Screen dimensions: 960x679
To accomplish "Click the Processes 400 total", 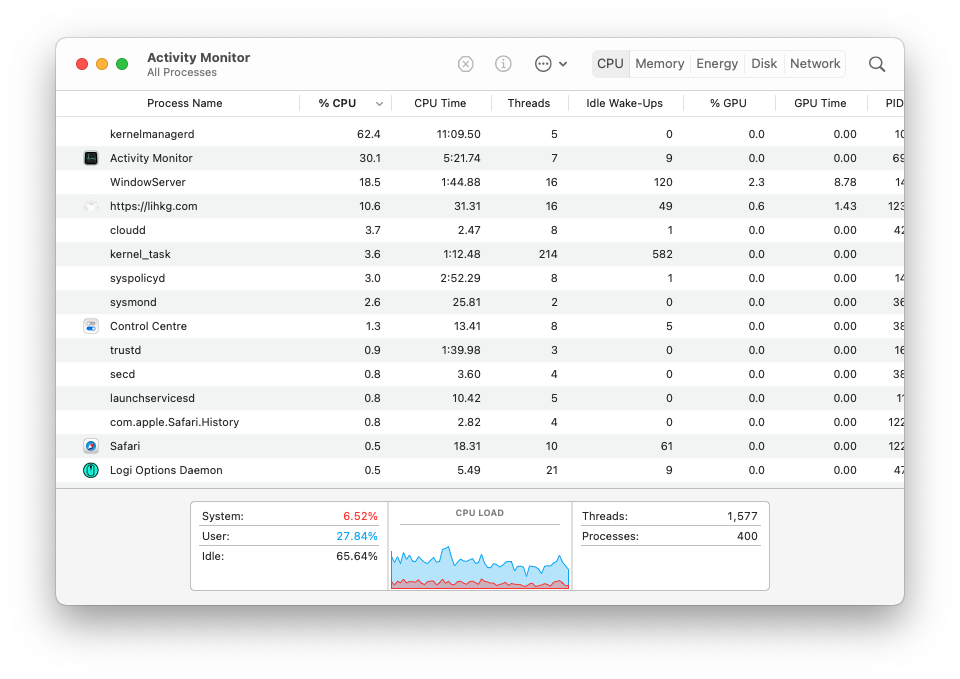I will [x=747, y=536].
